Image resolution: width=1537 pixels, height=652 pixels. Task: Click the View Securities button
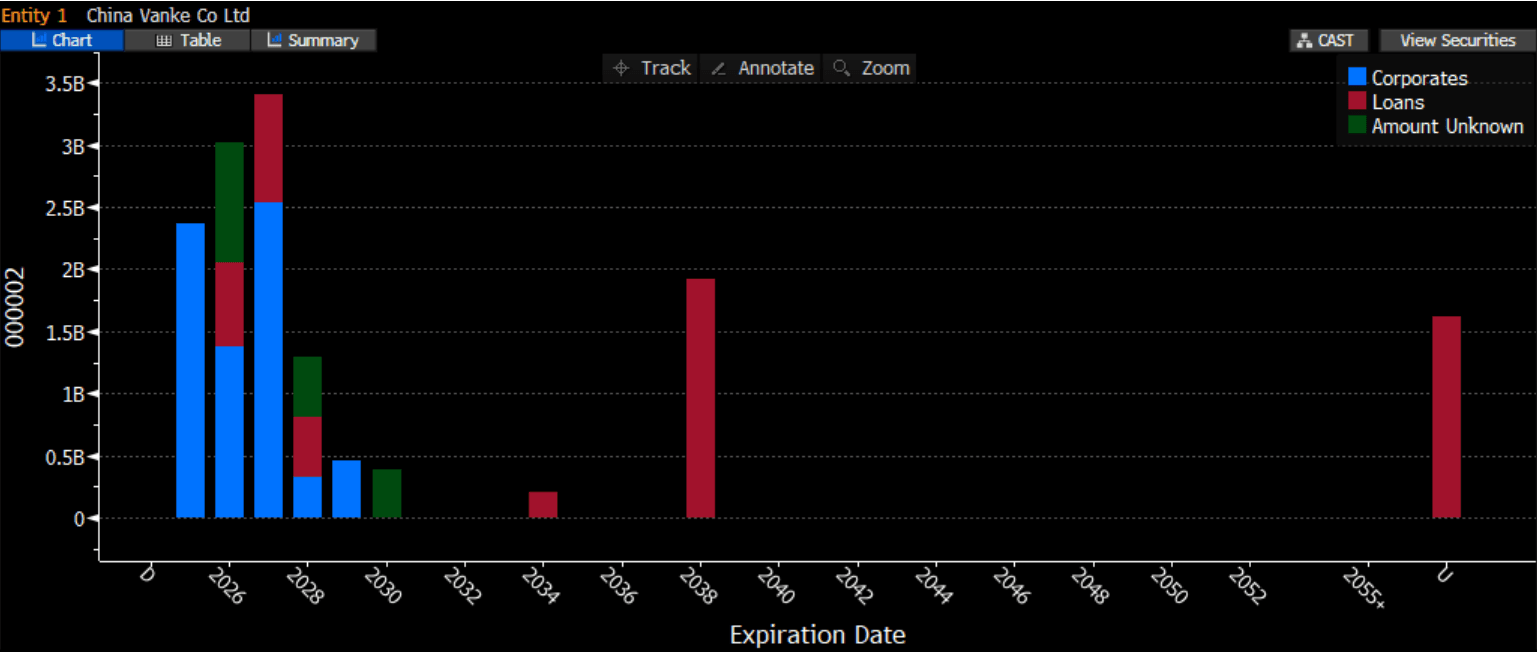point(1457,40)
